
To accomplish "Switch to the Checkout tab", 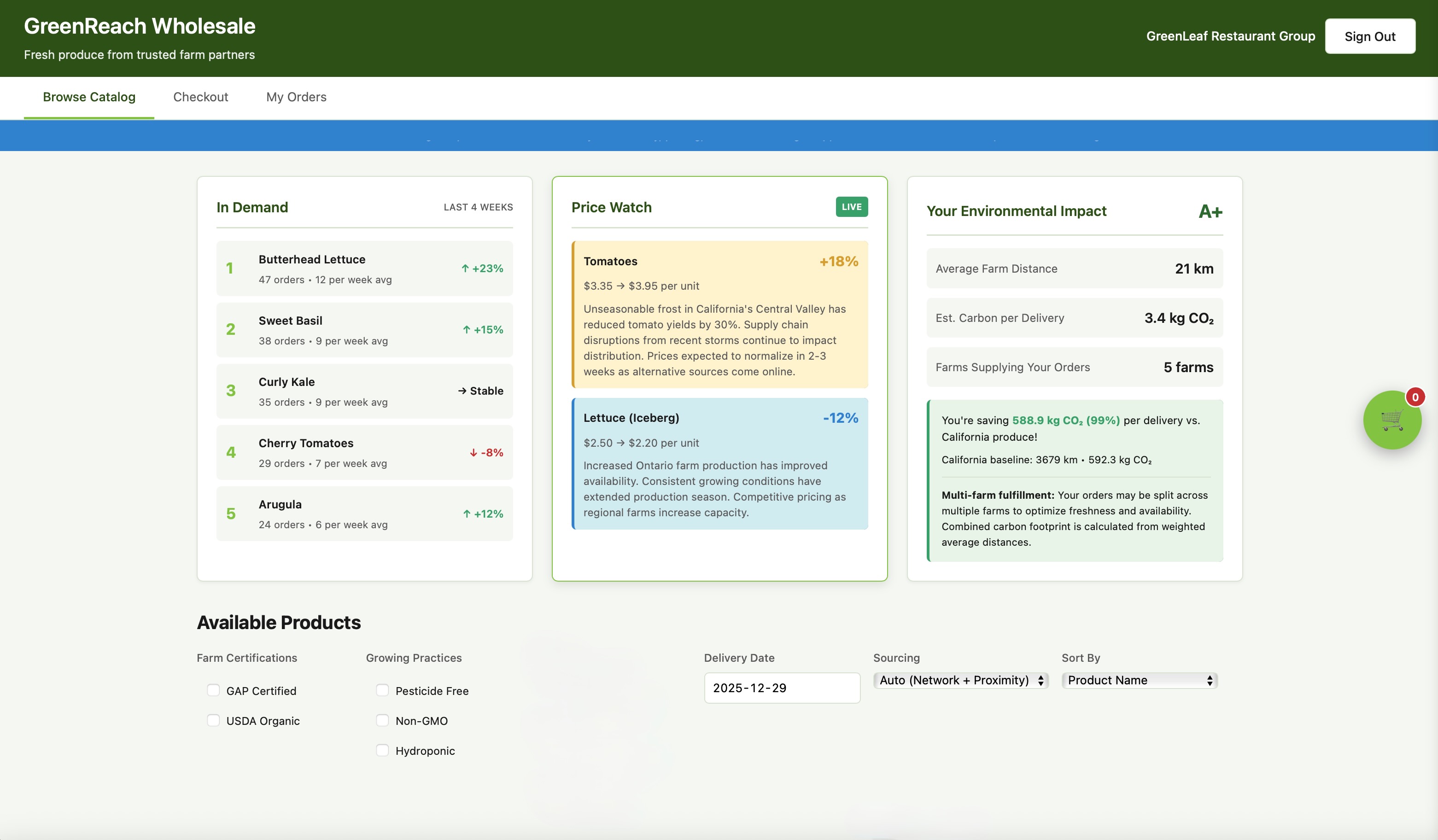I will point(200,97).
